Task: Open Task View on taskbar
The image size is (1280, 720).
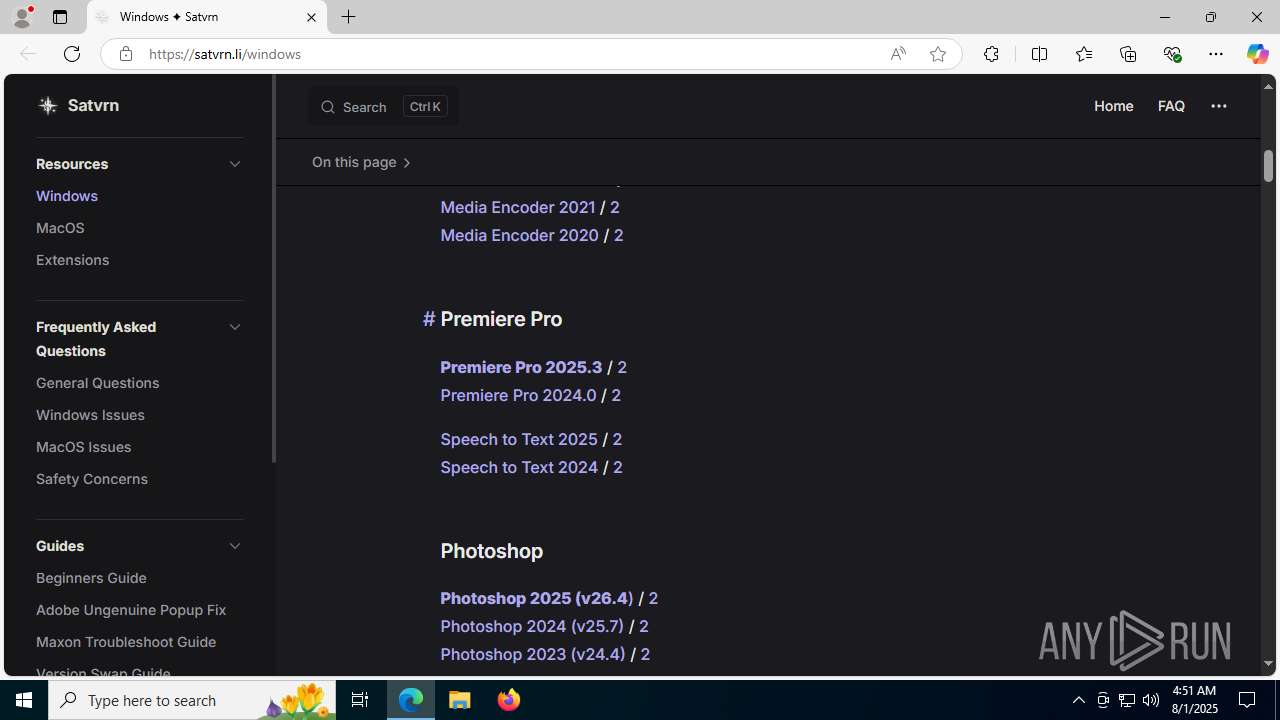Action: click(x=360, y=700)
